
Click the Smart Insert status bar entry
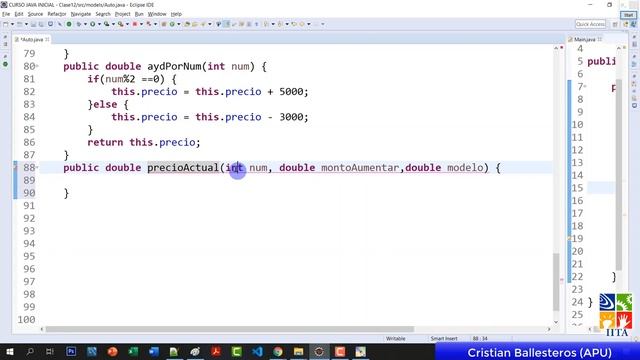point(444,338)
